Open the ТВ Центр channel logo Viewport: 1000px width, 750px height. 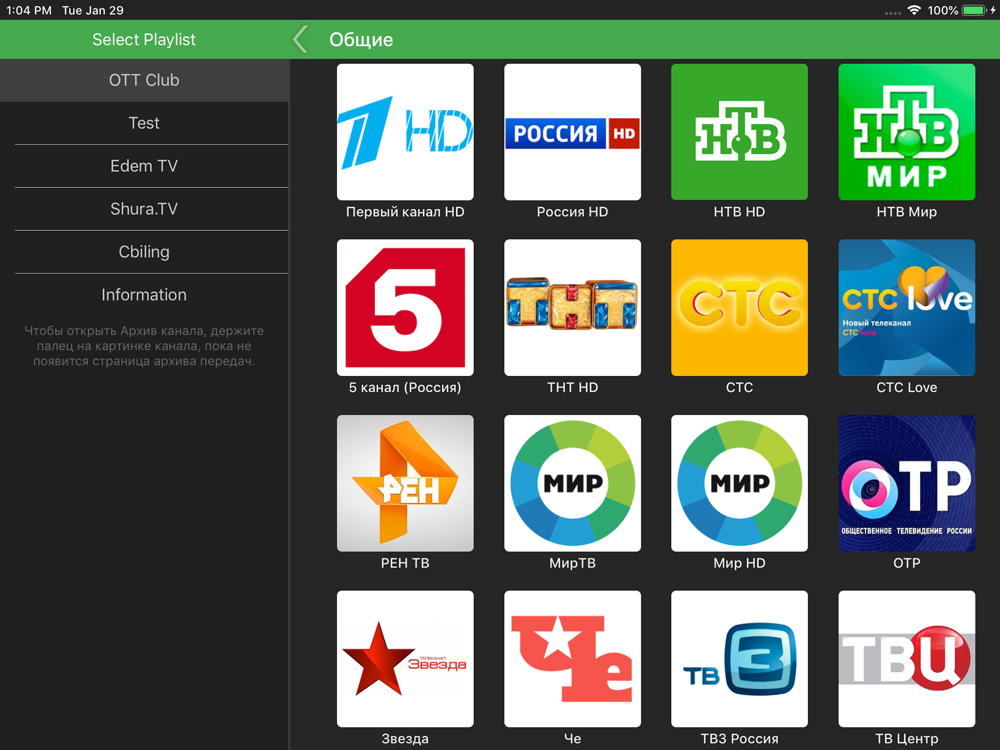tap(906, 659)
